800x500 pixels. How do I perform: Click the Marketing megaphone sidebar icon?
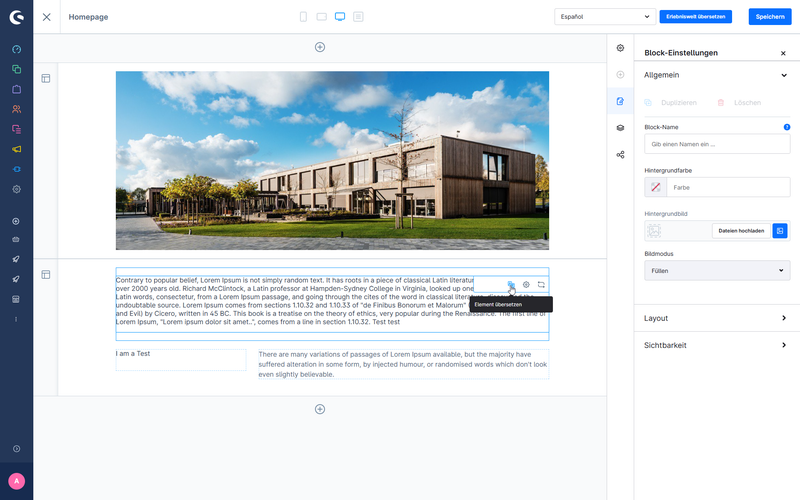tap(16, 149)
